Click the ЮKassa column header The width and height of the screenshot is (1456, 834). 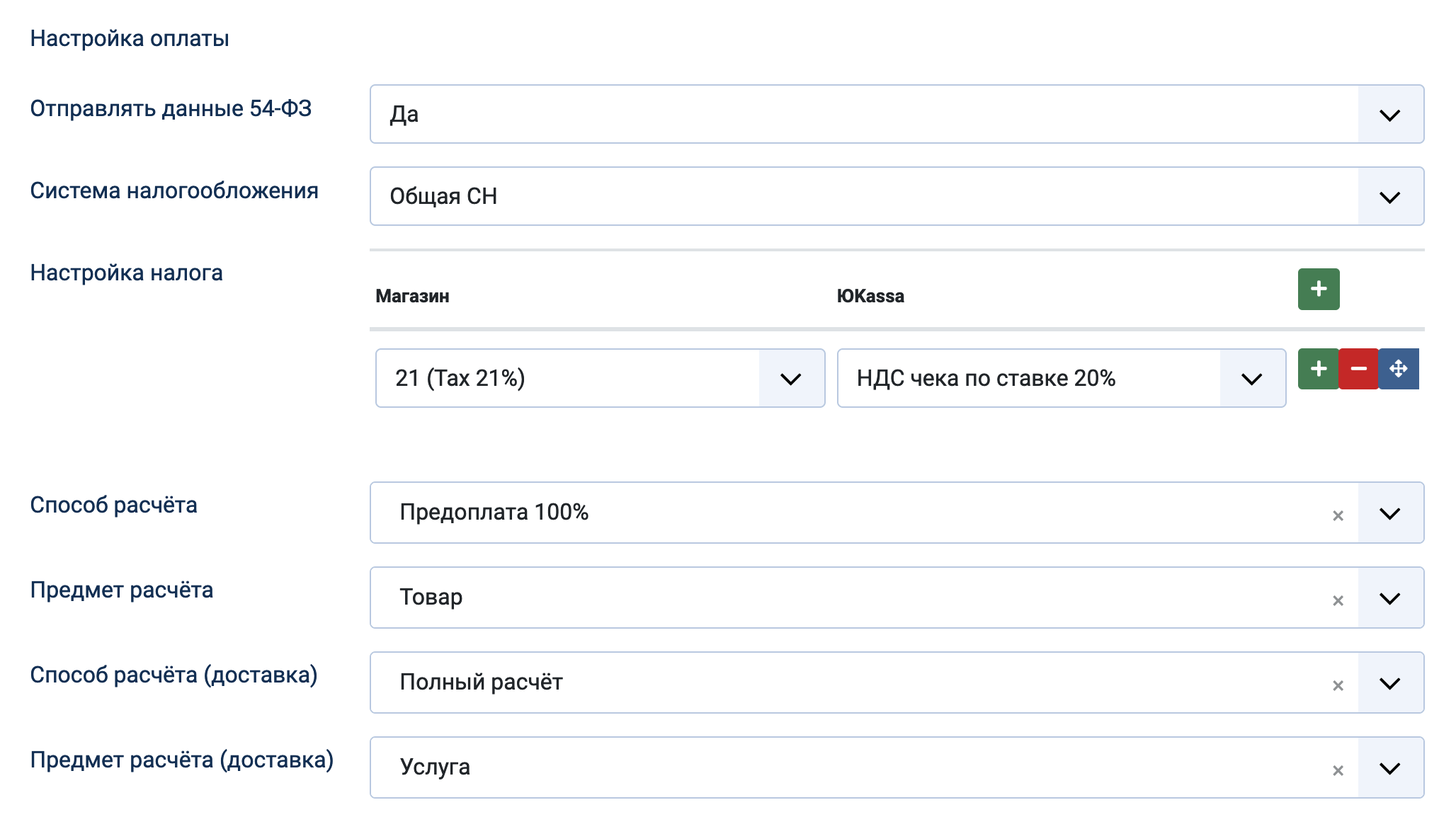tap(870, 297)
